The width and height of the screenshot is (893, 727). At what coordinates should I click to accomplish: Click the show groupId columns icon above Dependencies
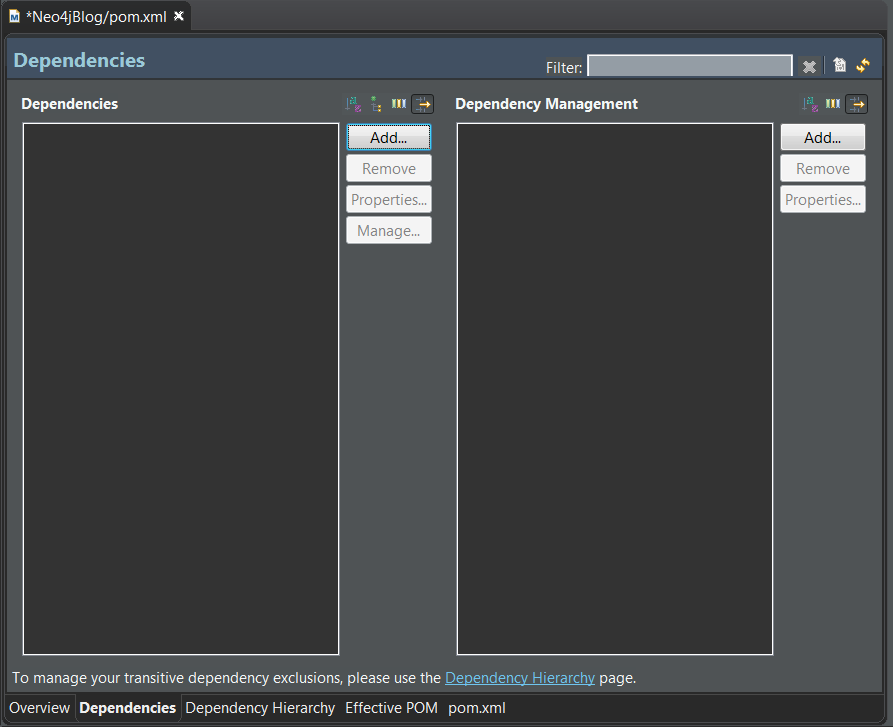coord(398,103)
